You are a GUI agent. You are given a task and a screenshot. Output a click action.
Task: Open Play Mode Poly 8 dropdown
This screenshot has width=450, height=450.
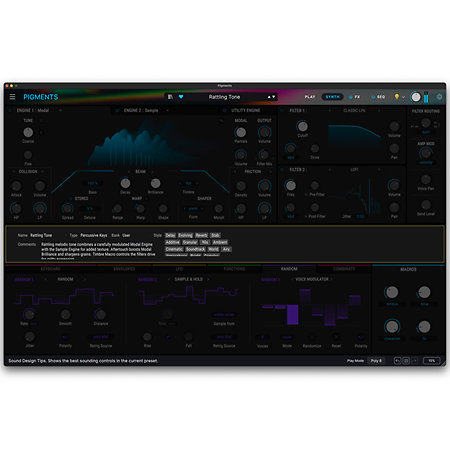[x=376, y=361]
